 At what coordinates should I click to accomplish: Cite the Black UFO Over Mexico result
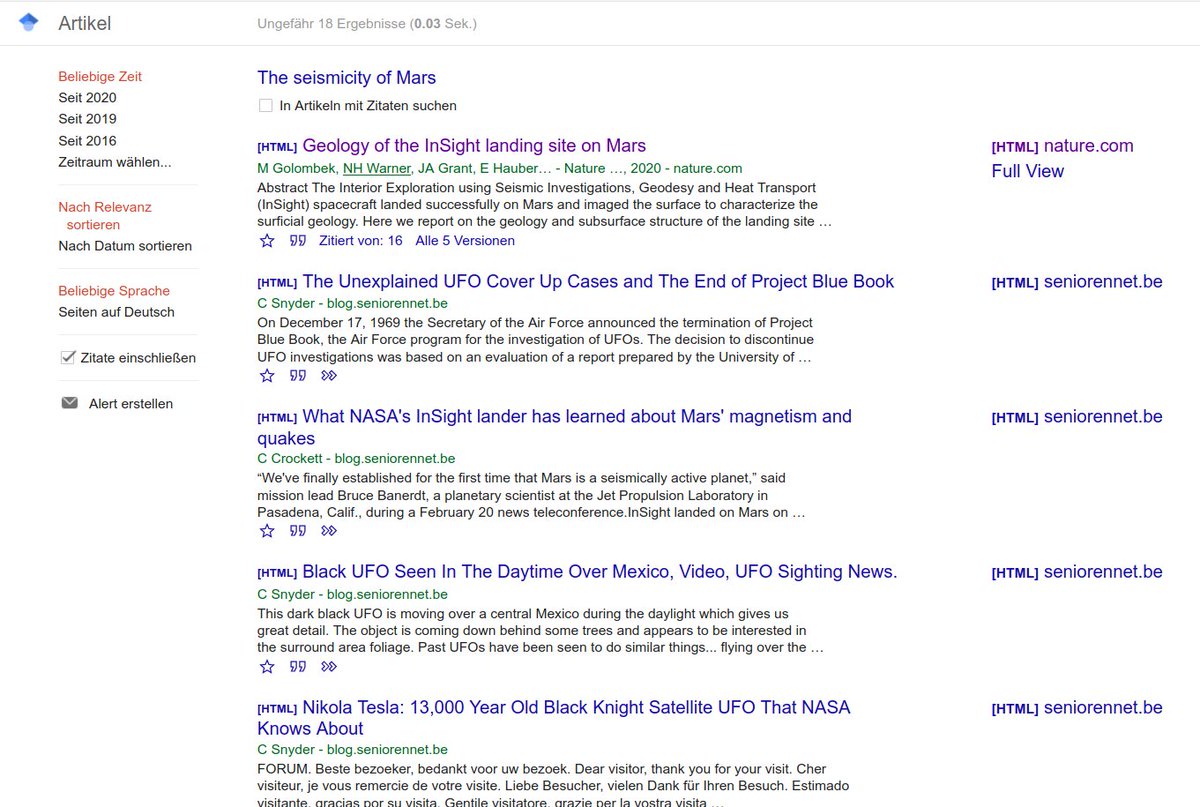(x=298, y=666)
